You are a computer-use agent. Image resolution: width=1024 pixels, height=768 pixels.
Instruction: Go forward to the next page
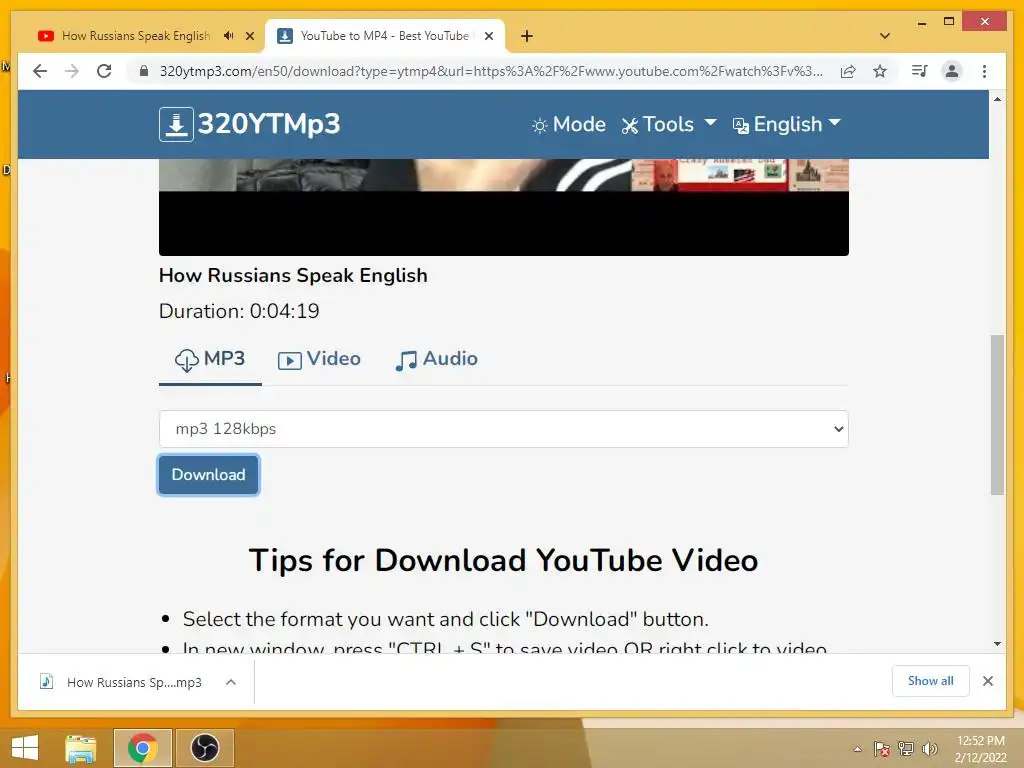point(72,71)
